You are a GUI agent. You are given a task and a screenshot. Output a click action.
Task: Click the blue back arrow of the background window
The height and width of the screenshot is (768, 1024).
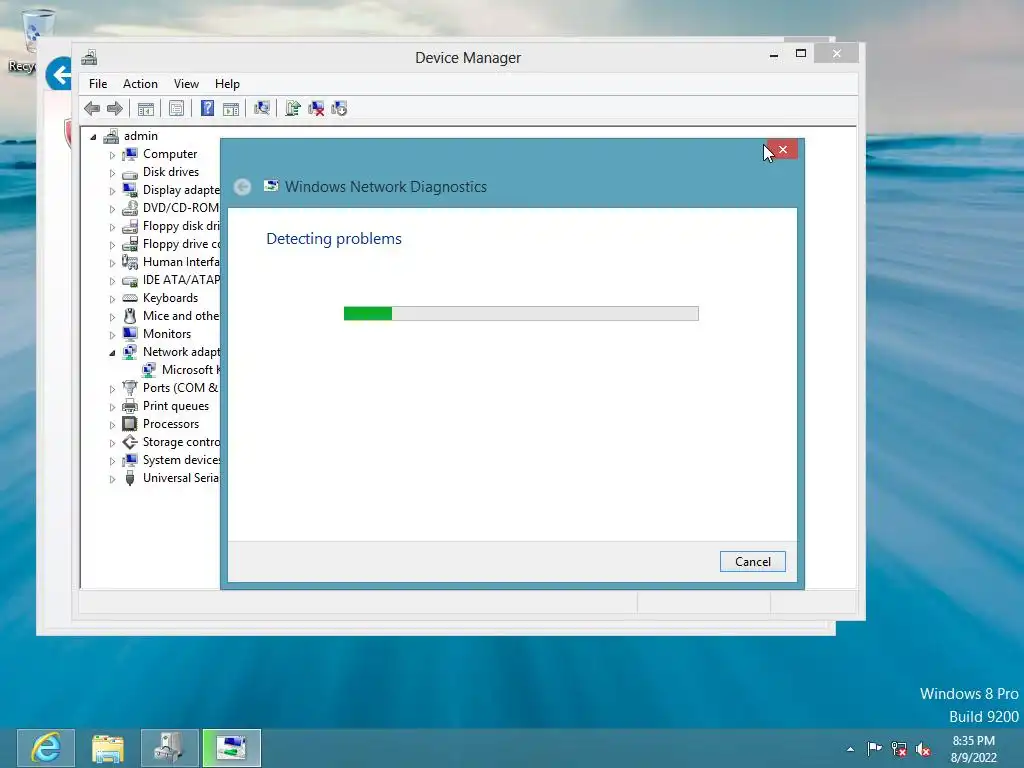59,74
